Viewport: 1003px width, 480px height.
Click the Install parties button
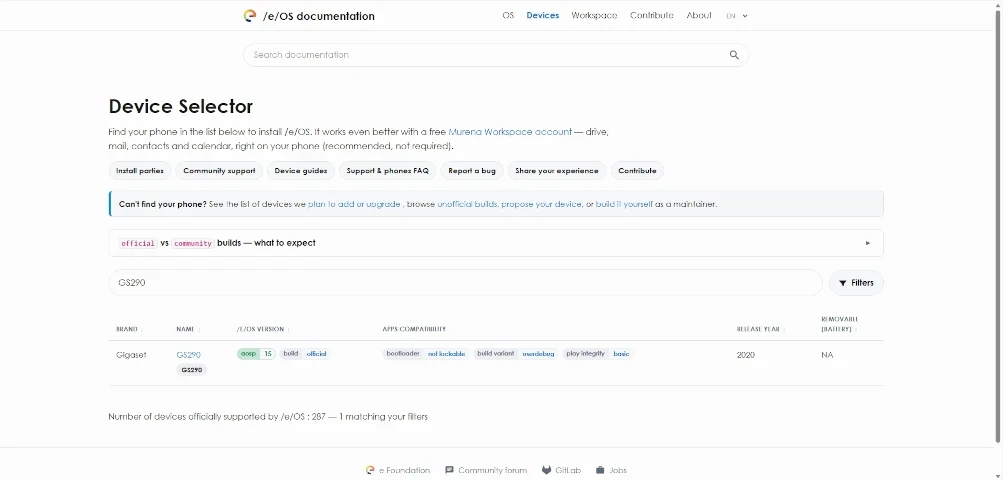click(x=139, y=171)
